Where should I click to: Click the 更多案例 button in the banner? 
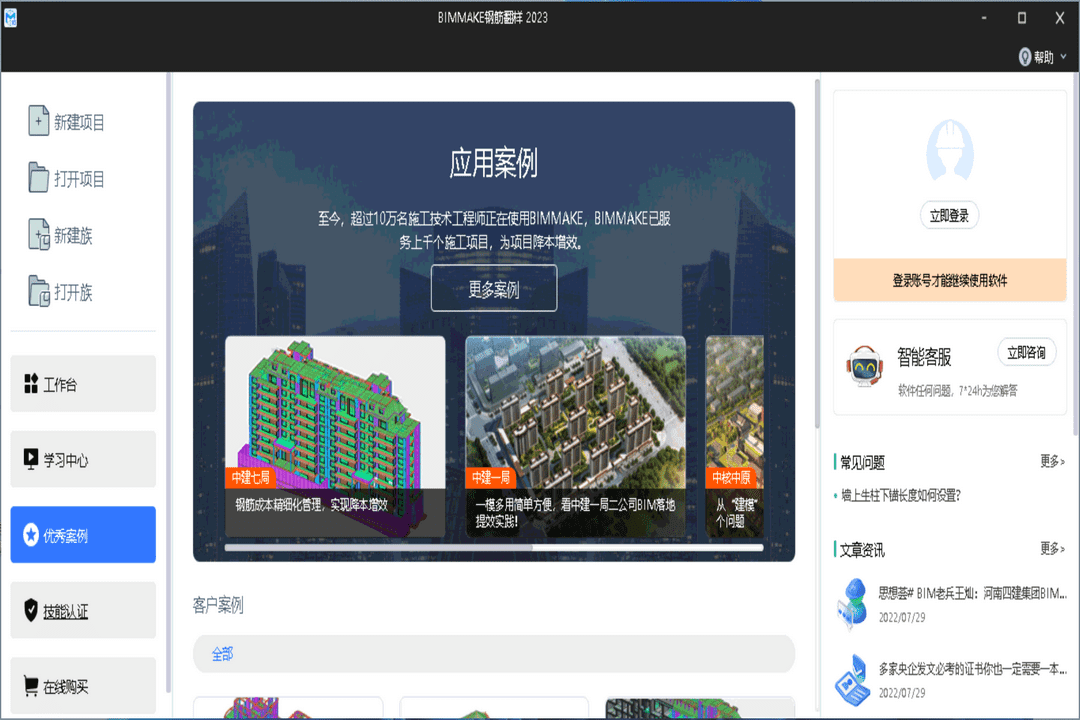coord(493,288)
